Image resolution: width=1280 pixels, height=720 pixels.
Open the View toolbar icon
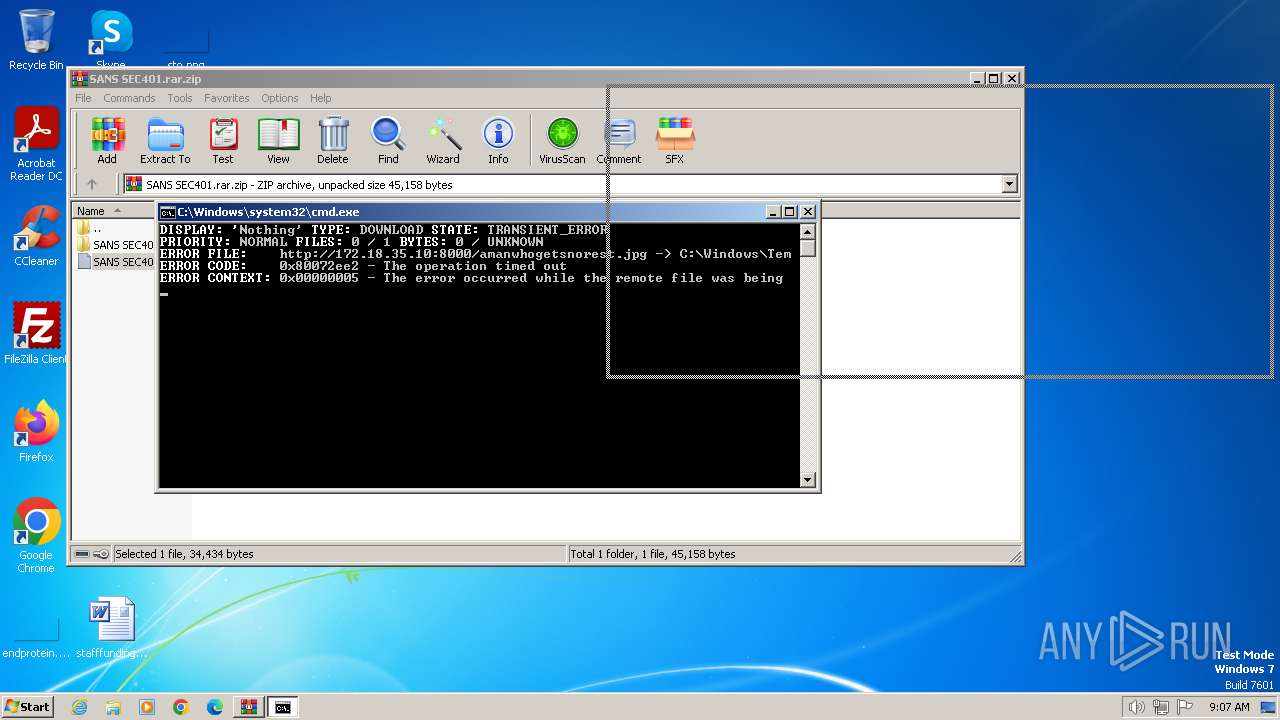point(278,140)
